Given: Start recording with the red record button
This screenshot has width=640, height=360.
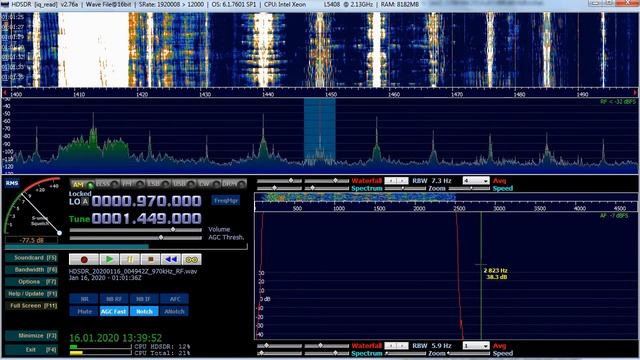Looking at the screenshot, I should coord(84,260).
